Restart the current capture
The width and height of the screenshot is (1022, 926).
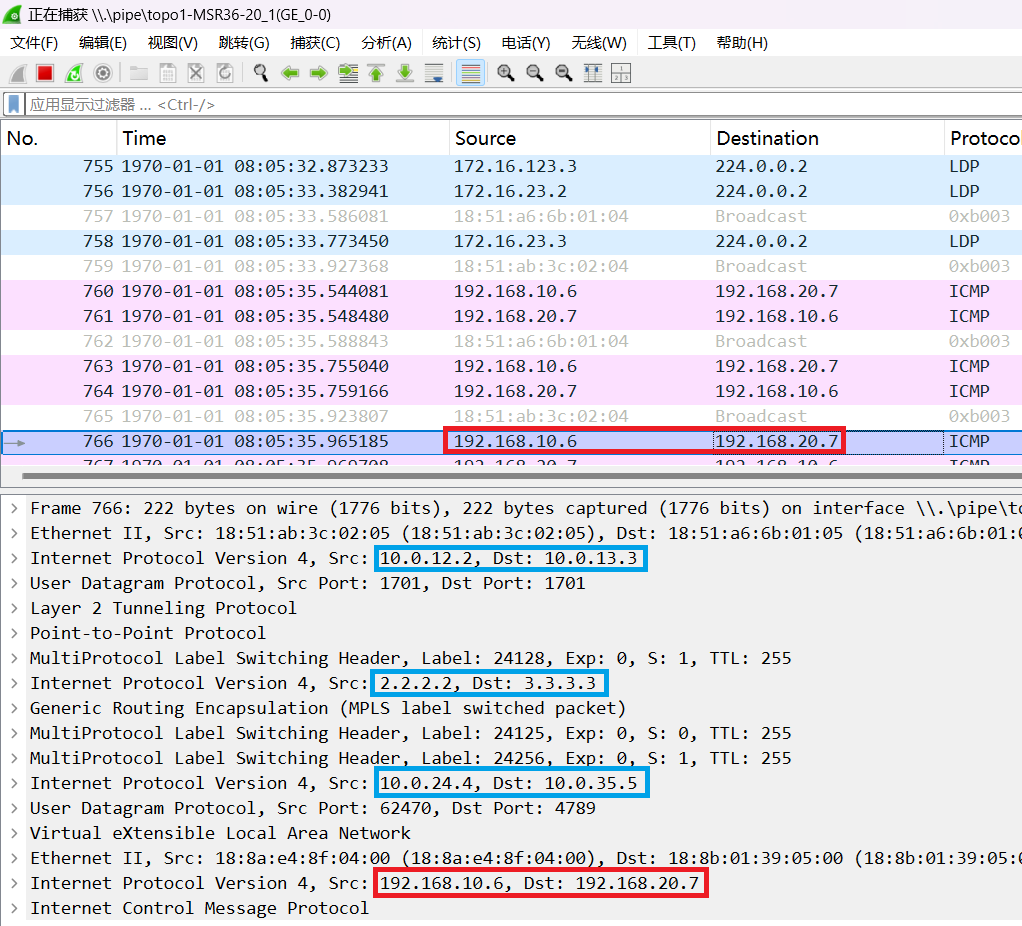(x=74, y=73)
